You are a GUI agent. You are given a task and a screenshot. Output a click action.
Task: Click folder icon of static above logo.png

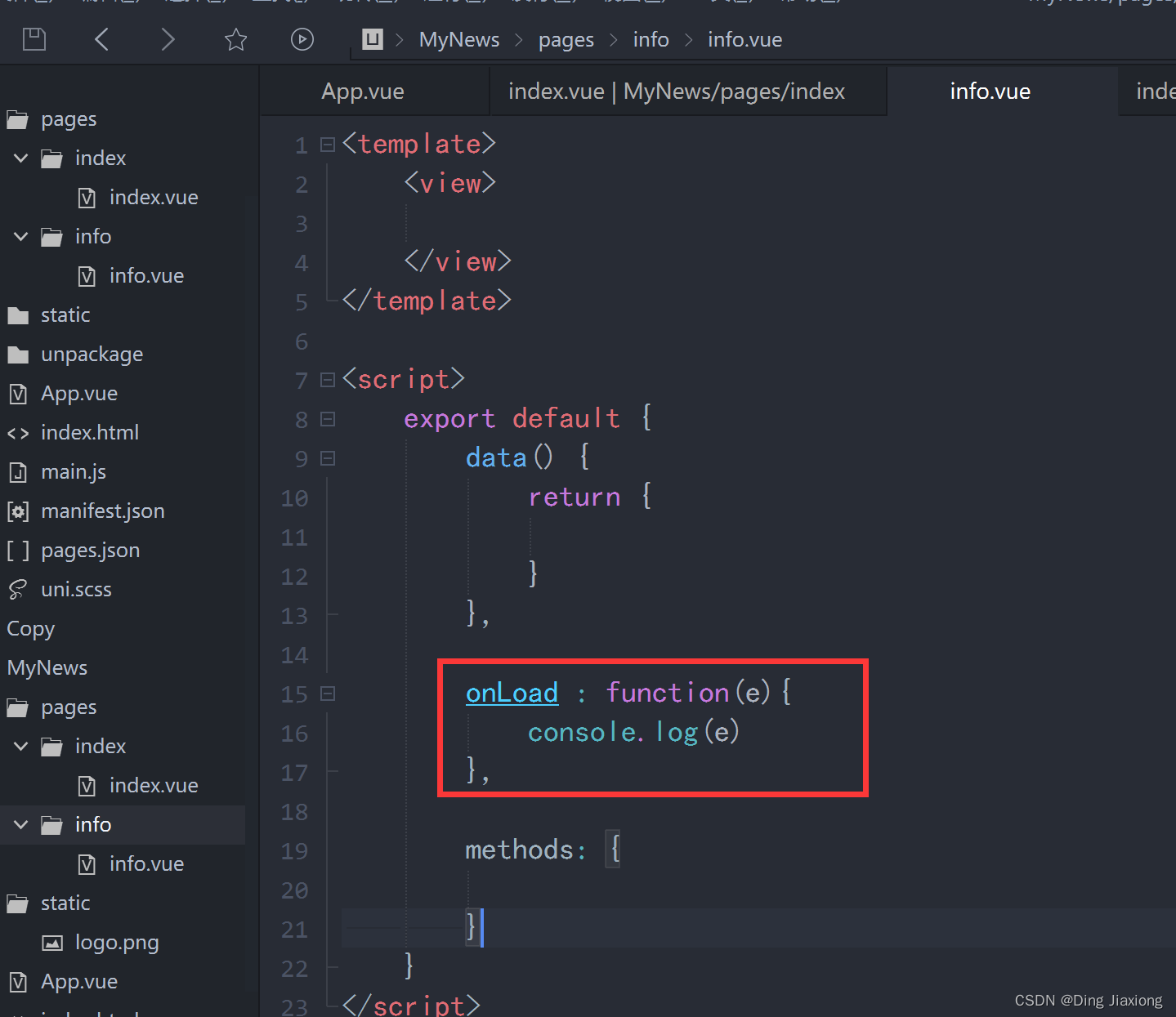tap(18, 903)
